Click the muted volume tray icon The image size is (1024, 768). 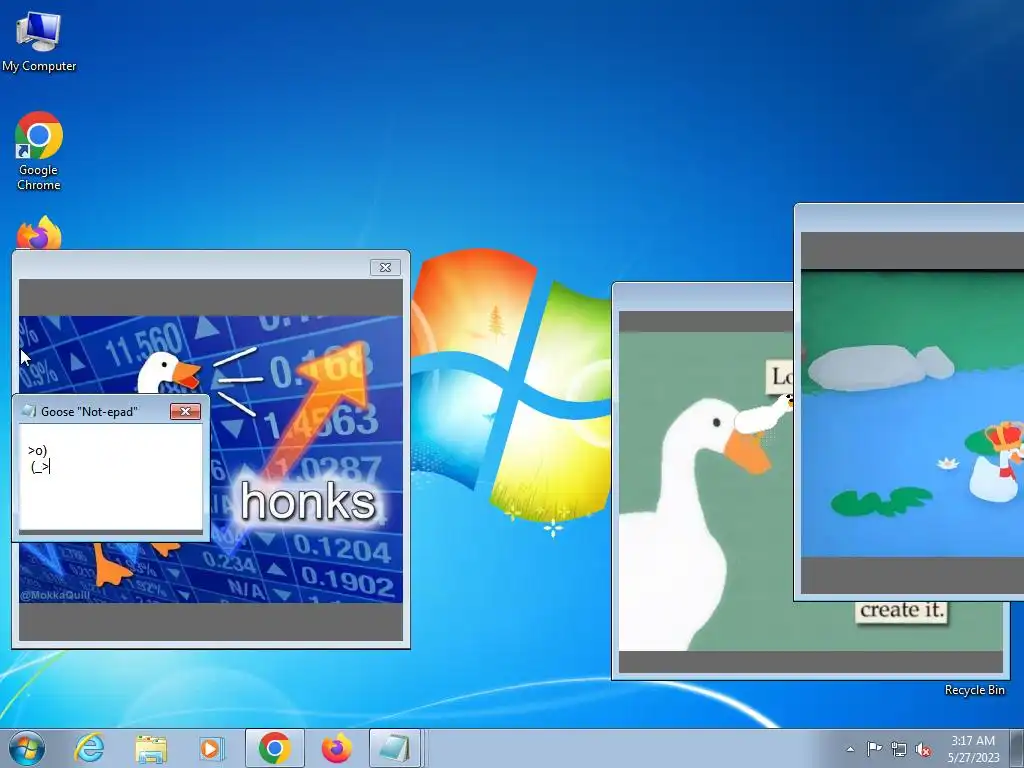(x=923, y=749)
